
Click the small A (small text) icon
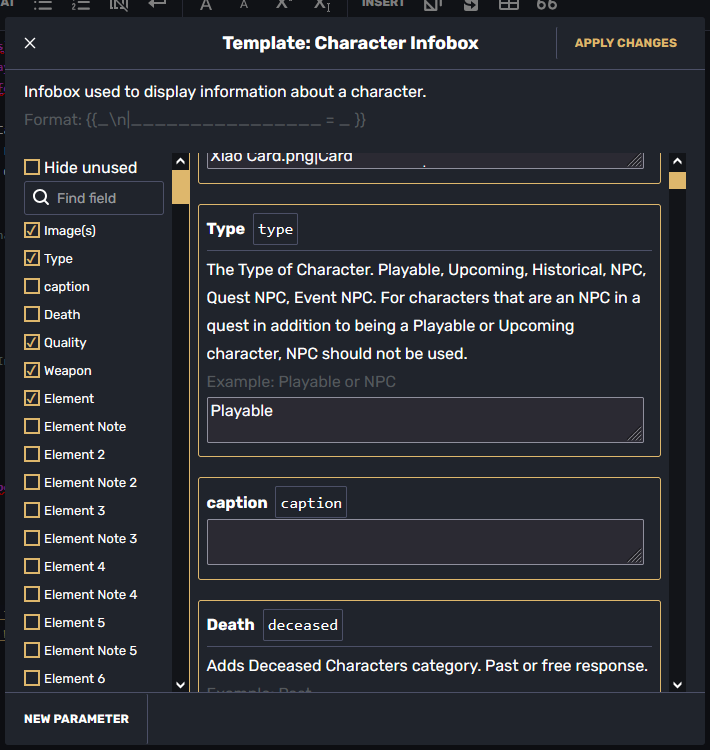(244, 5)
